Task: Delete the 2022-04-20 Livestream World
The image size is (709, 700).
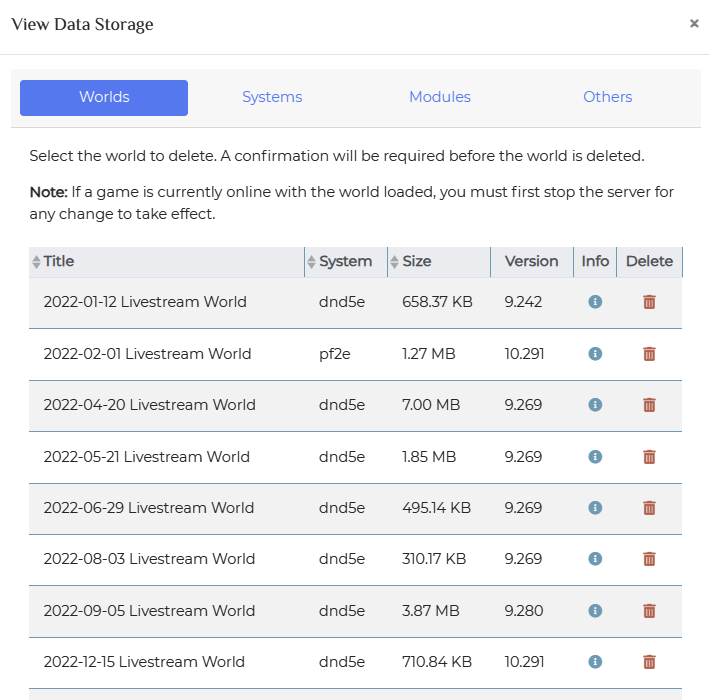Action: [649, 405]
